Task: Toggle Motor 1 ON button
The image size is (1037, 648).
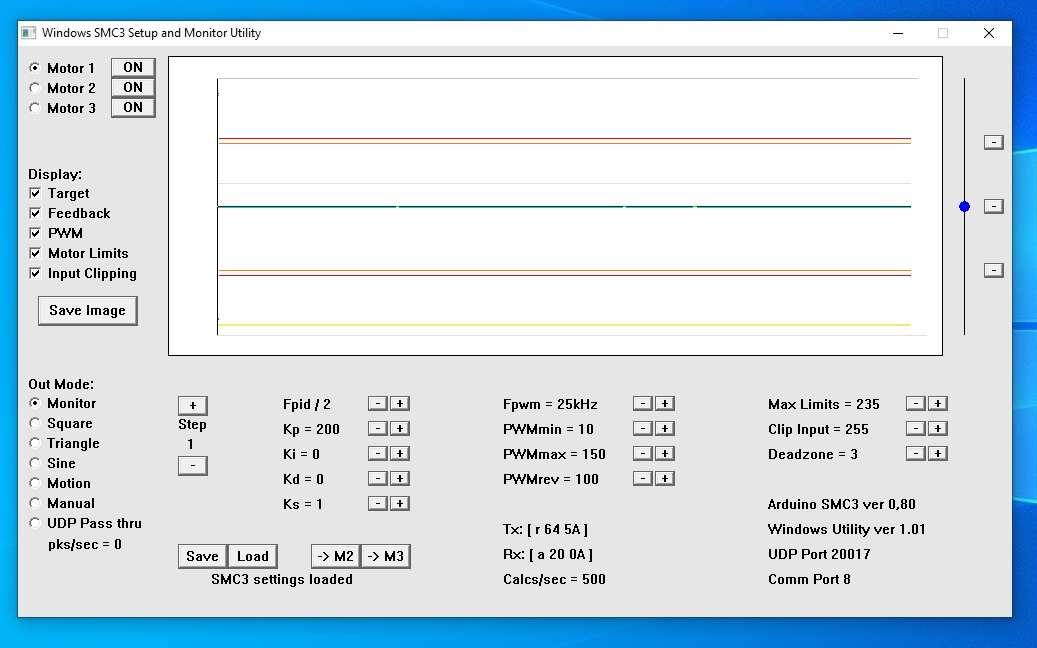Action: [133, 67]
